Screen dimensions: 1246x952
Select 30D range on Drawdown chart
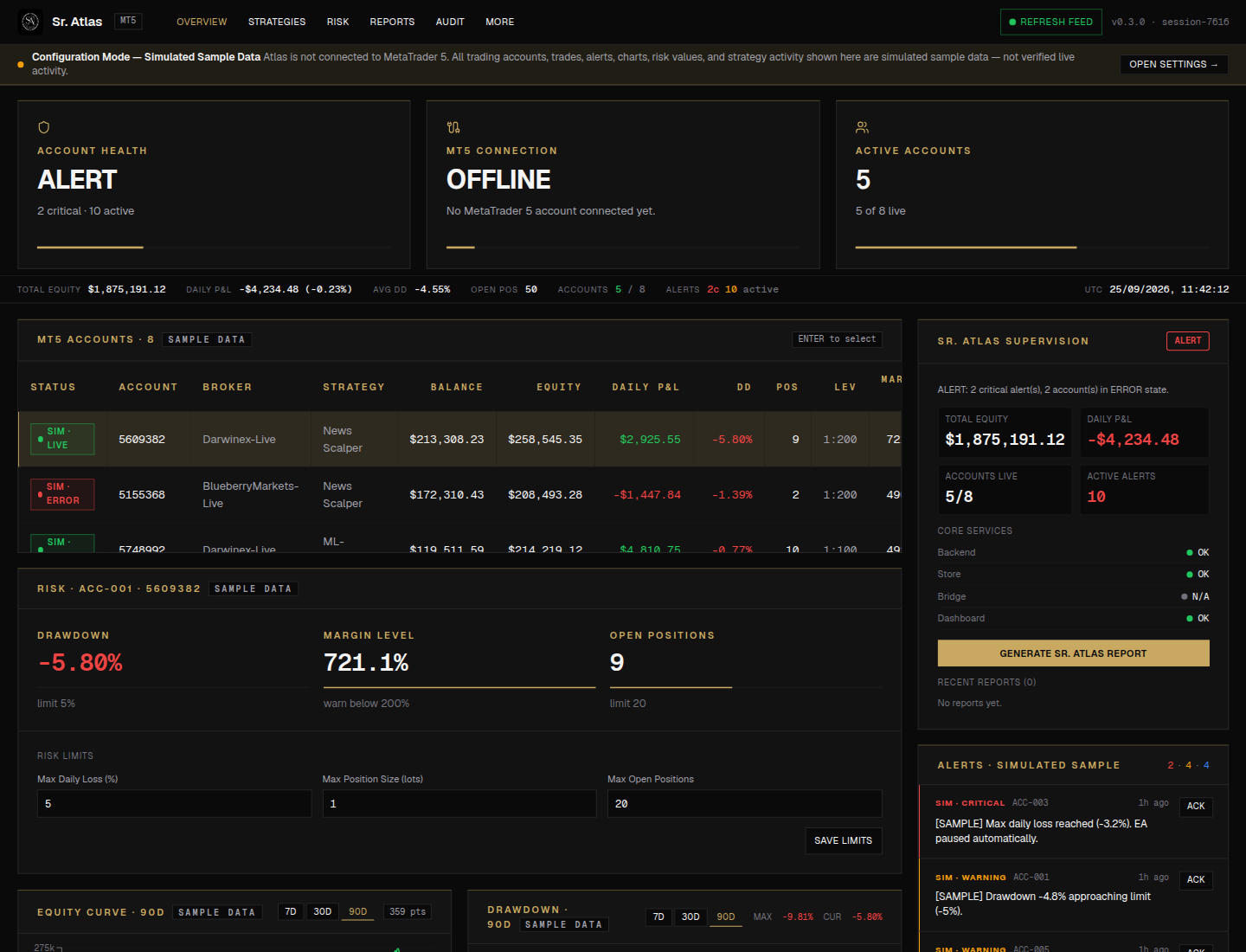coord(690,917)
